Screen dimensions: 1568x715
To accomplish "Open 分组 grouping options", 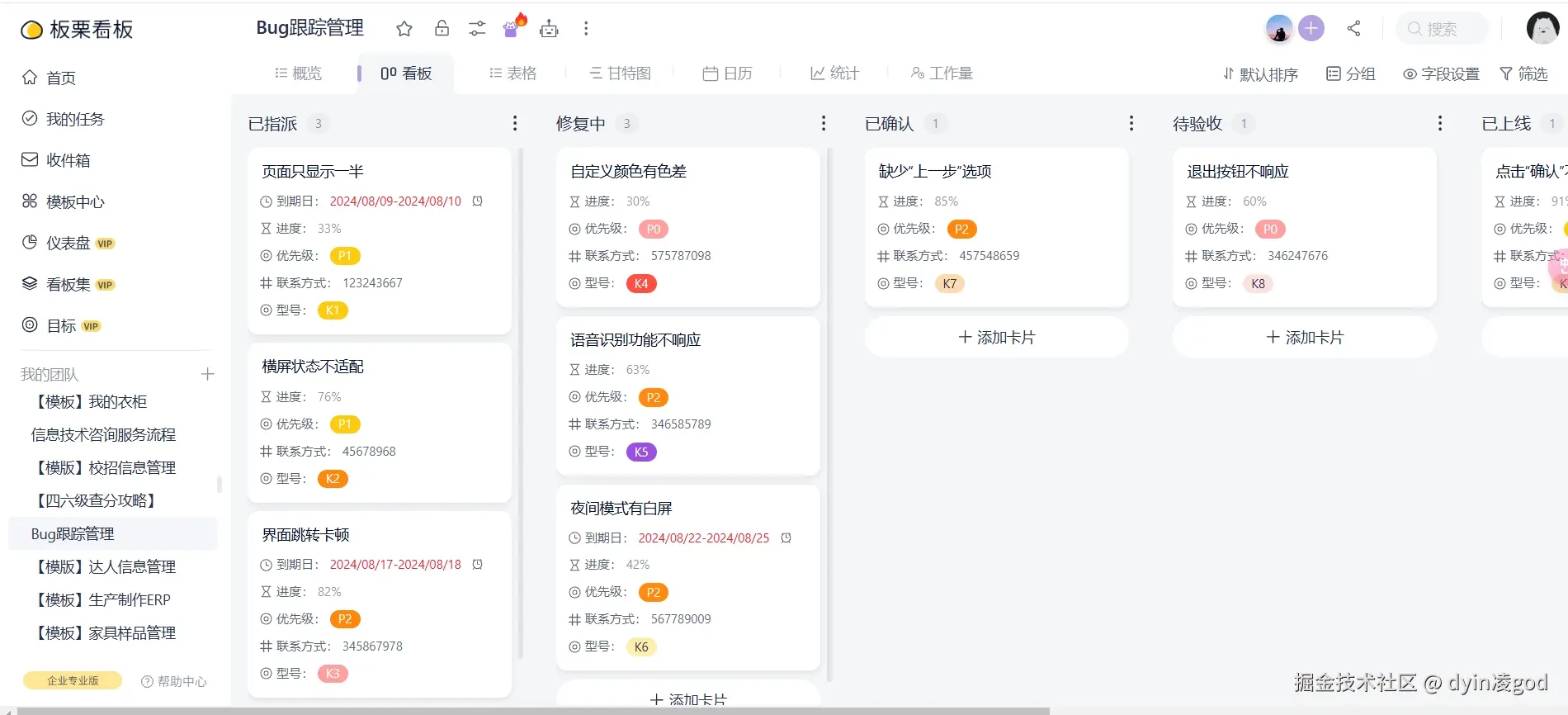I will click(1351, 74).
